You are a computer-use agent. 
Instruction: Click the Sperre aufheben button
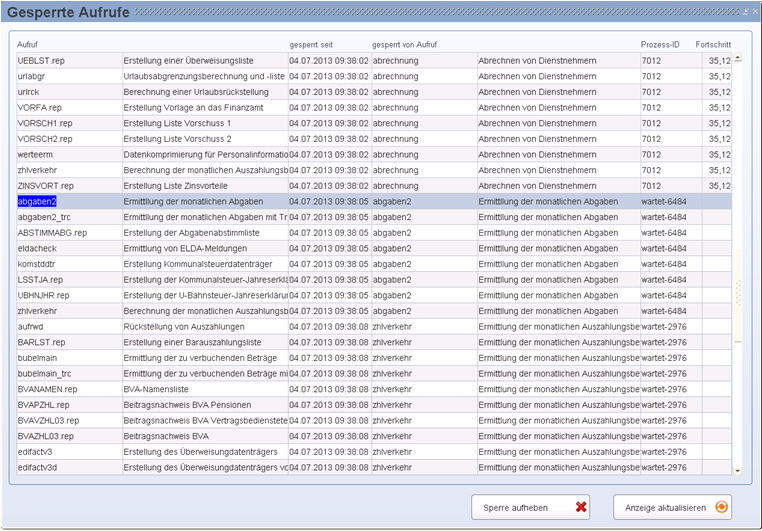click(x=530, y=507)
